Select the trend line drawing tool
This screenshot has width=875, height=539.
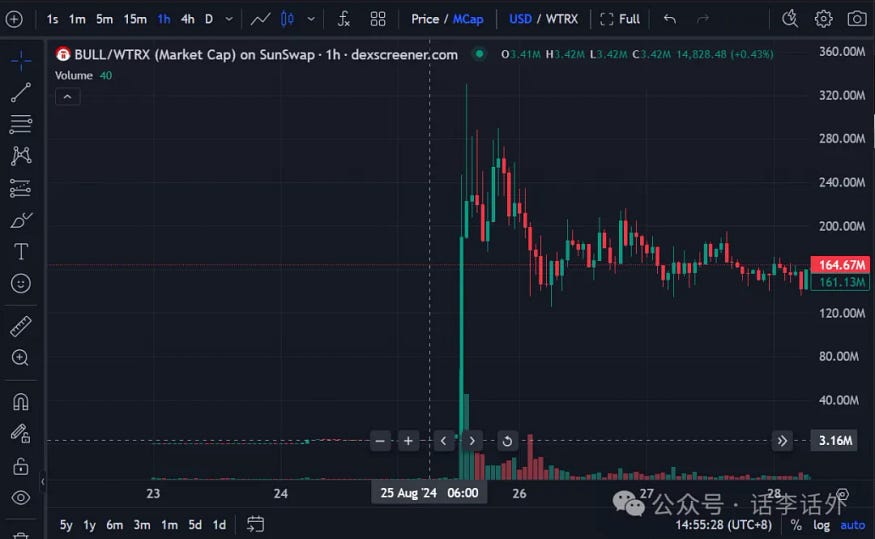[21, 93]
